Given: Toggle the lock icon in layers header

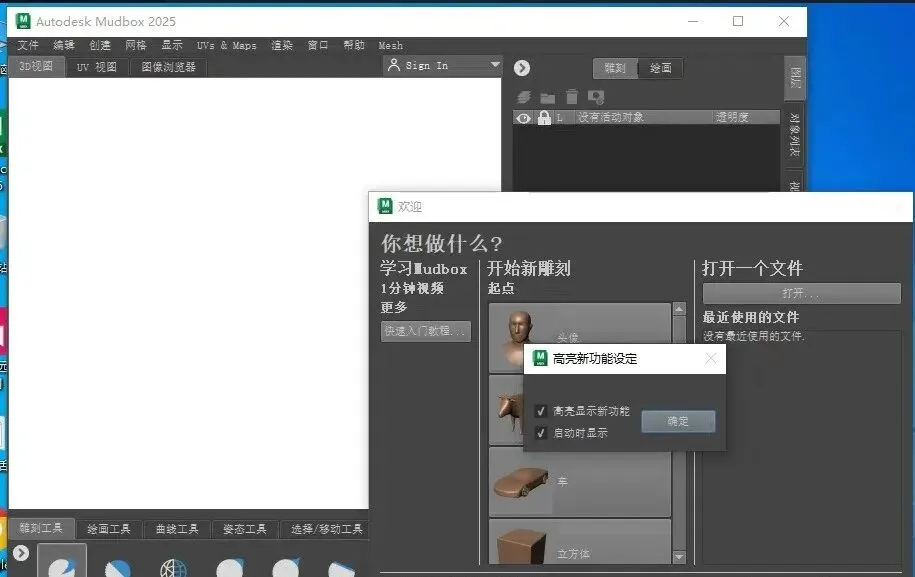Looking at the screenshot, I should click(544, 118).
